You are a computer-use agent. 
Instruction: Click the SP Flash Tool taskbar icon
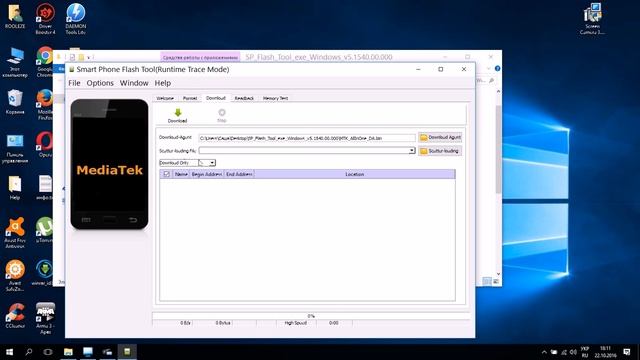[127, 351]
